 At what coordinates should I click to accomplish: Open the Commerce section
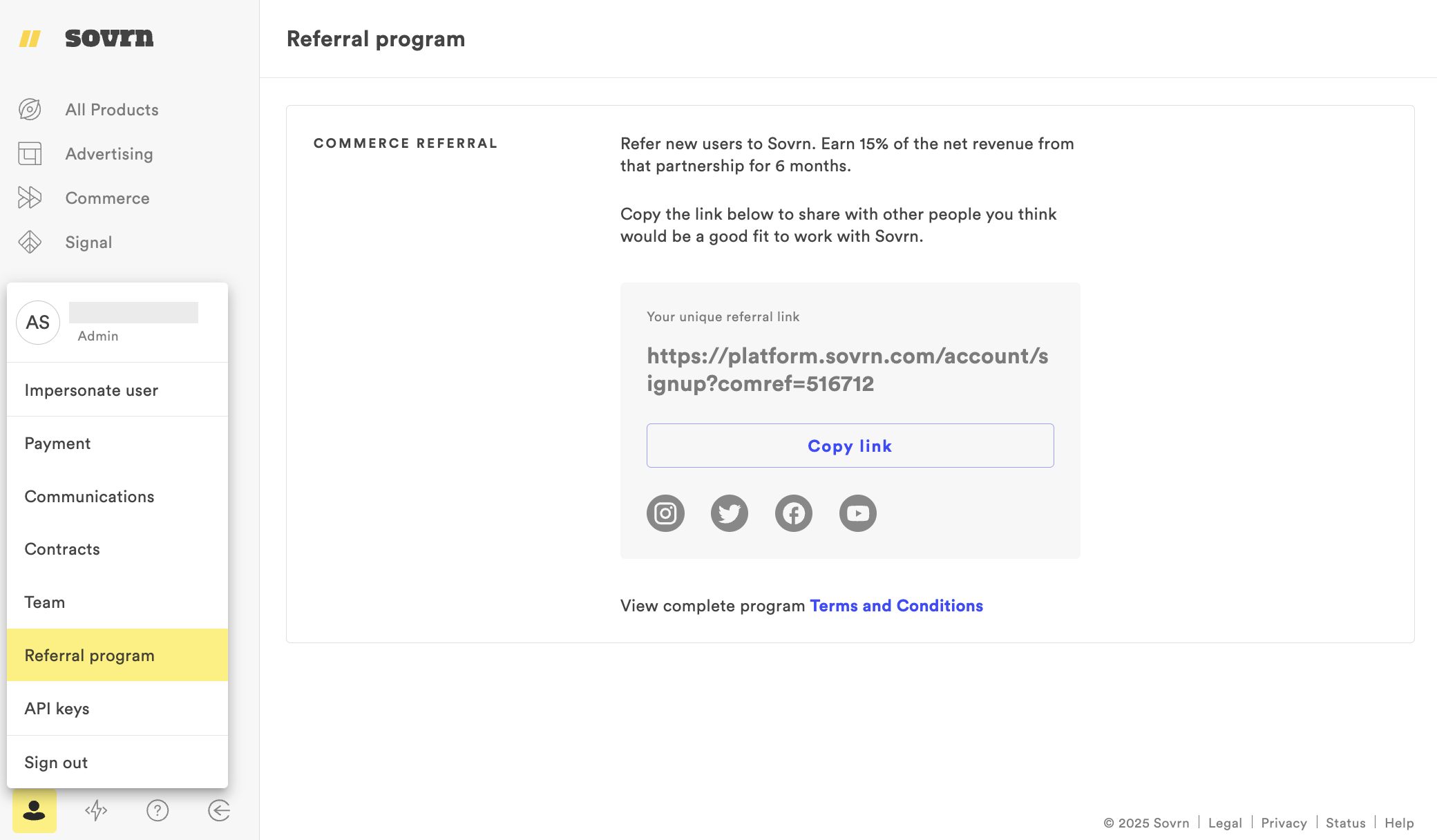coord(107,198)
